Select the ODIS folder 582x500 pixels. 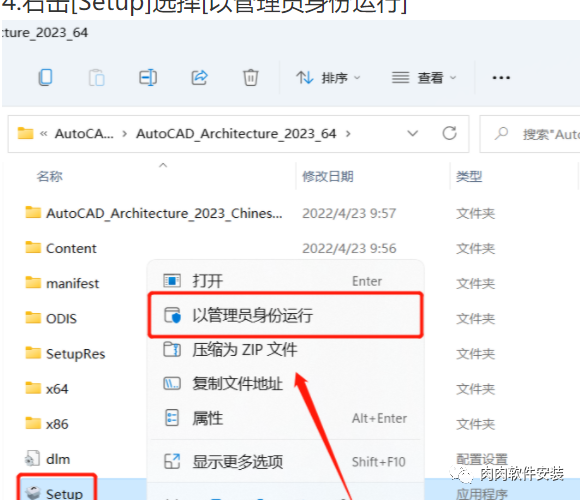click(61, 318)
